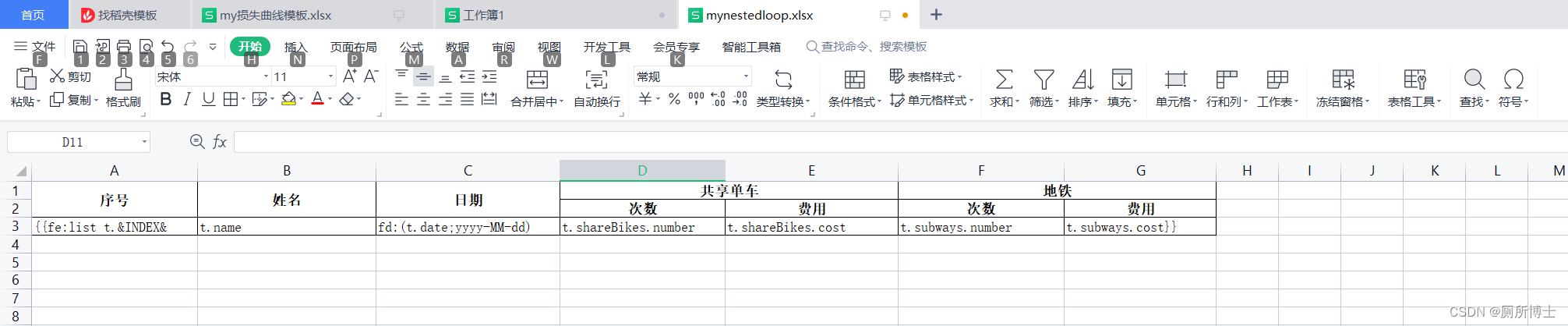Open the Rows and Columns (行和列) dropdown
The width and height of the screenshot is (1568, 326).
tap(1227, 87)
